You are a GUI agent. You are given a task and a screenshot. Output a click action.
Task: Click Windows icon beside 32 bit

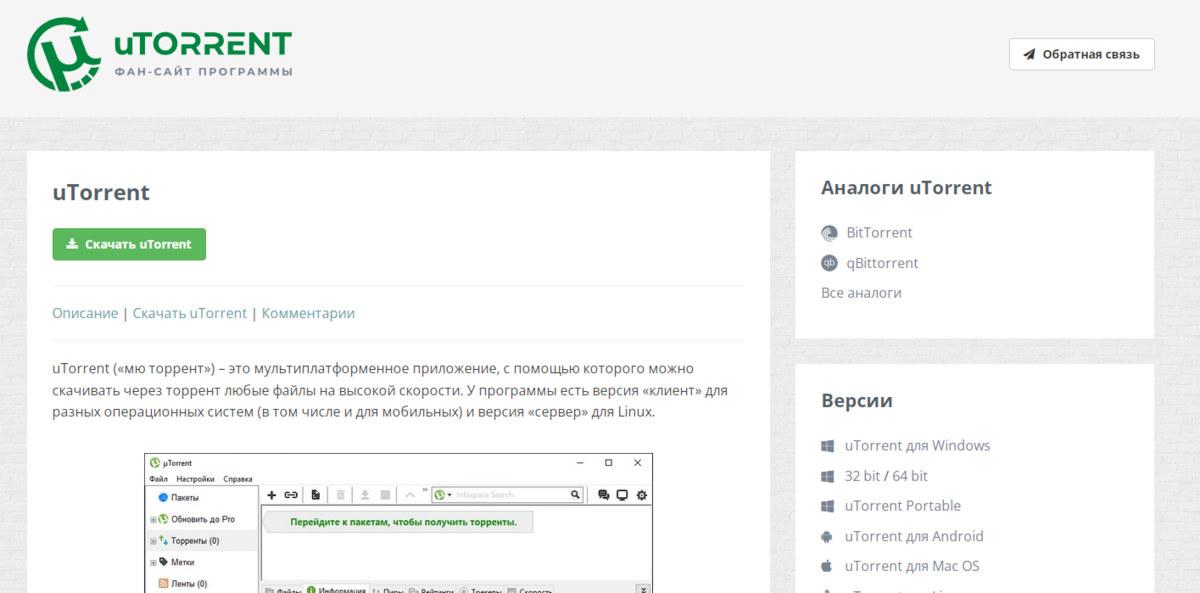coord(827,476)
